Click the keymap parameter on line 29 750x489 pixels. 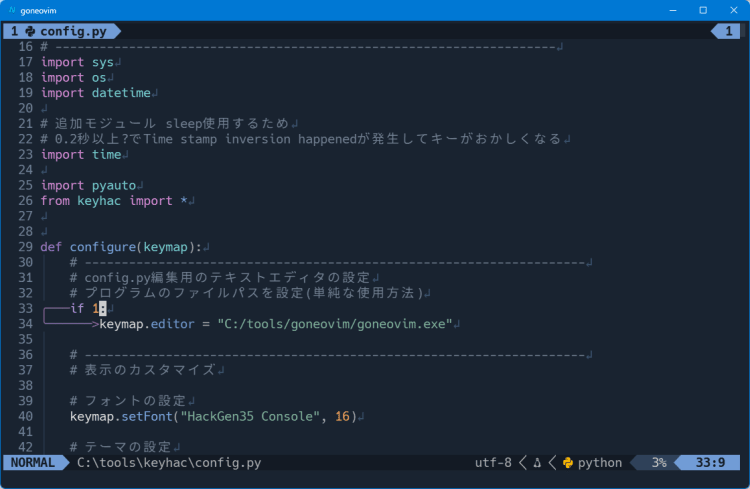coord(165,247)
